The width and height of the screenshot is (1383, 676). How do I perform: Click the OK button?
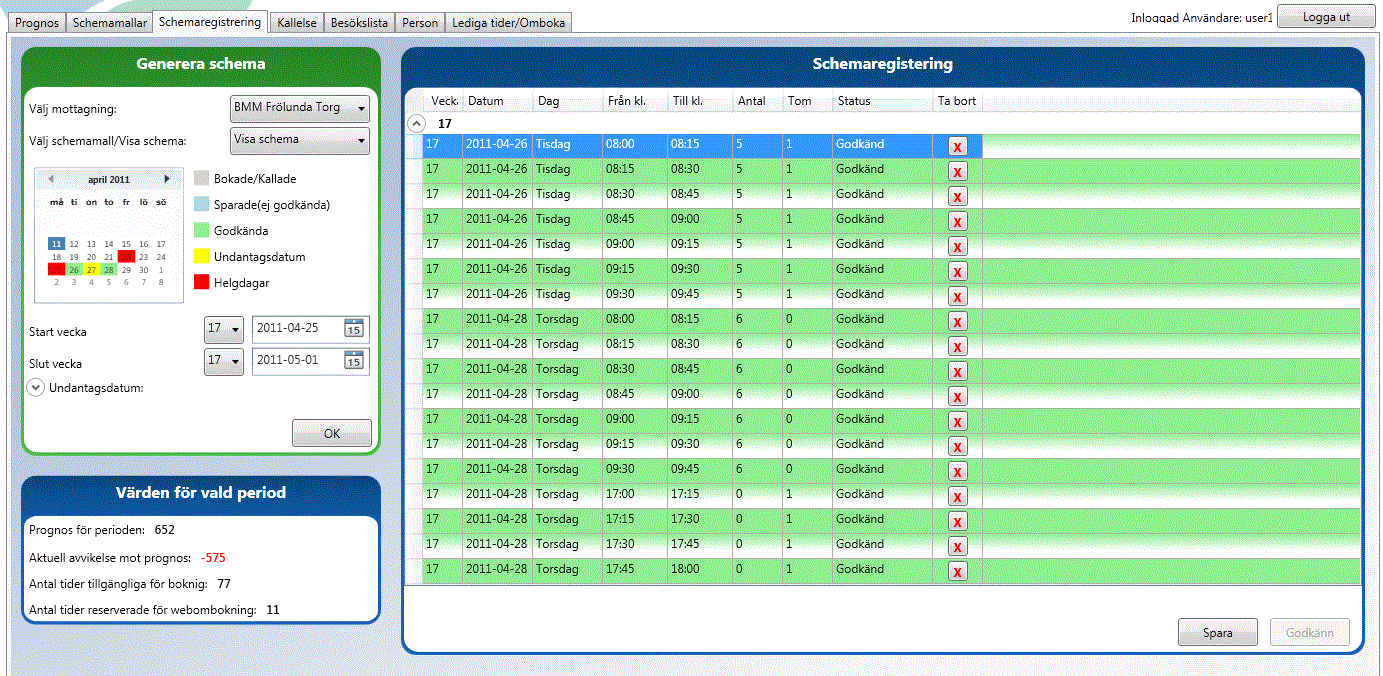click(331, 433)
